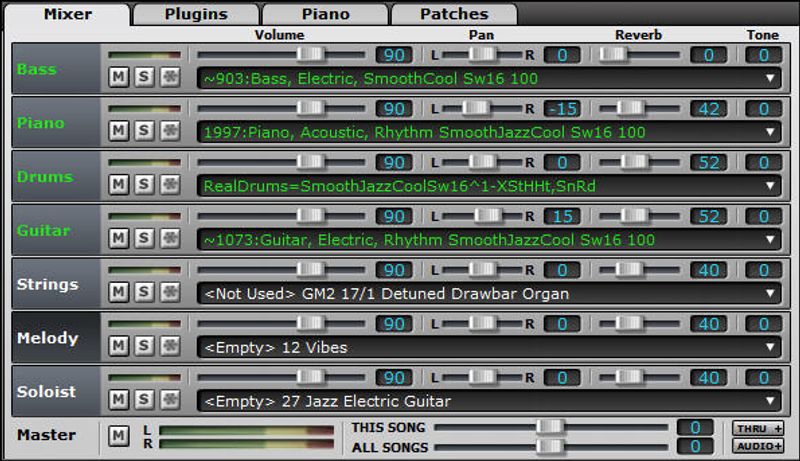Mute the Drums track
The height and width of the screenshot is (461, 800).
point(118,185)
